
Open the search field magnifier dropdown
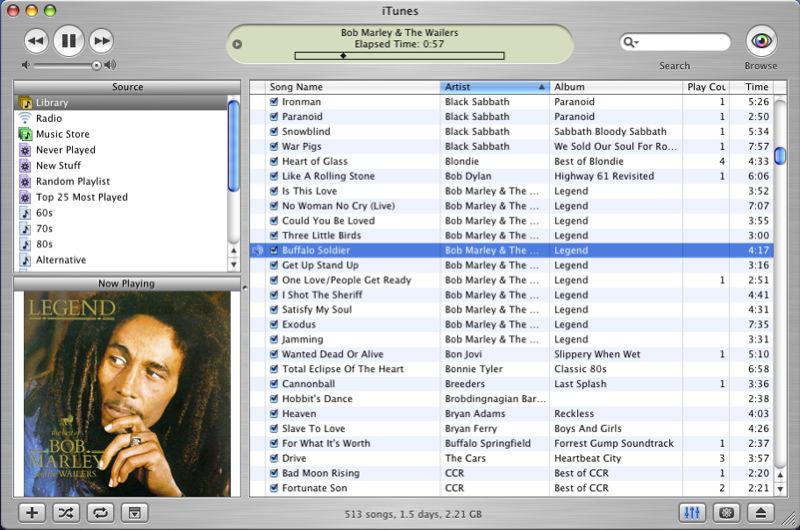point(631,42)
